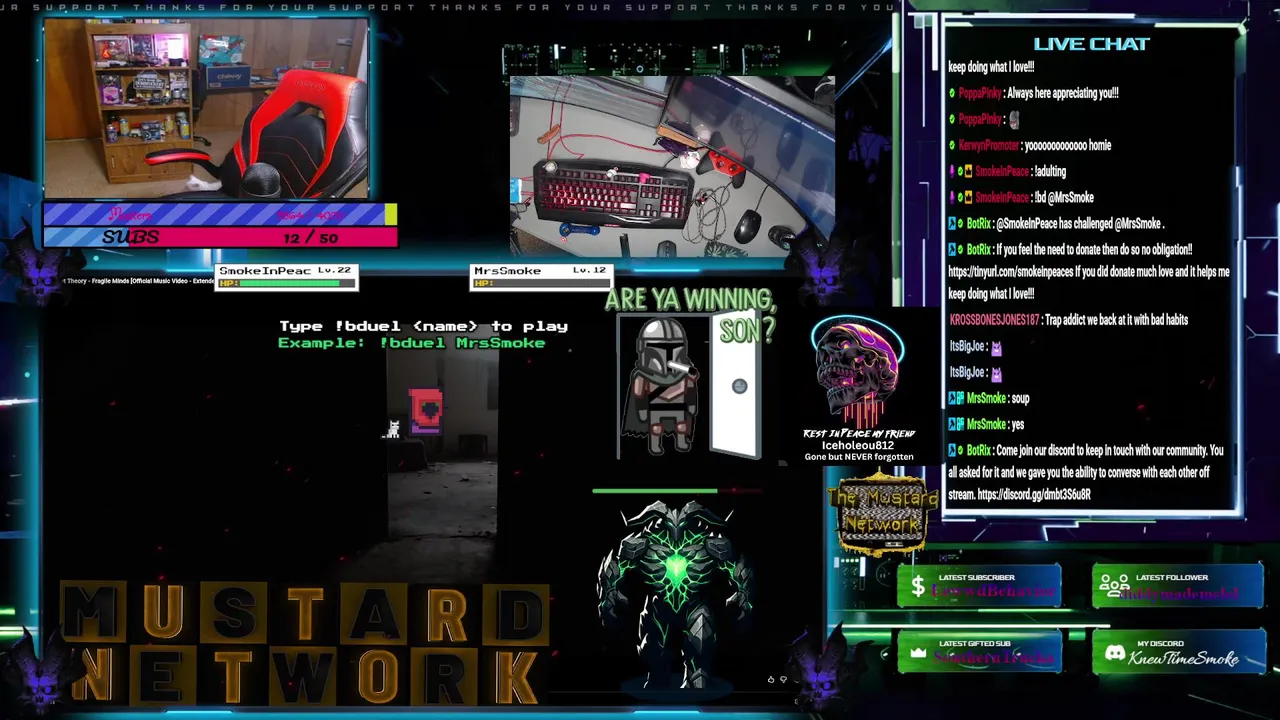Click KROSSBONESJONES187 username in chat
Image resolution: width=1280 pixels, height=720 pixels.
point(993,320)
